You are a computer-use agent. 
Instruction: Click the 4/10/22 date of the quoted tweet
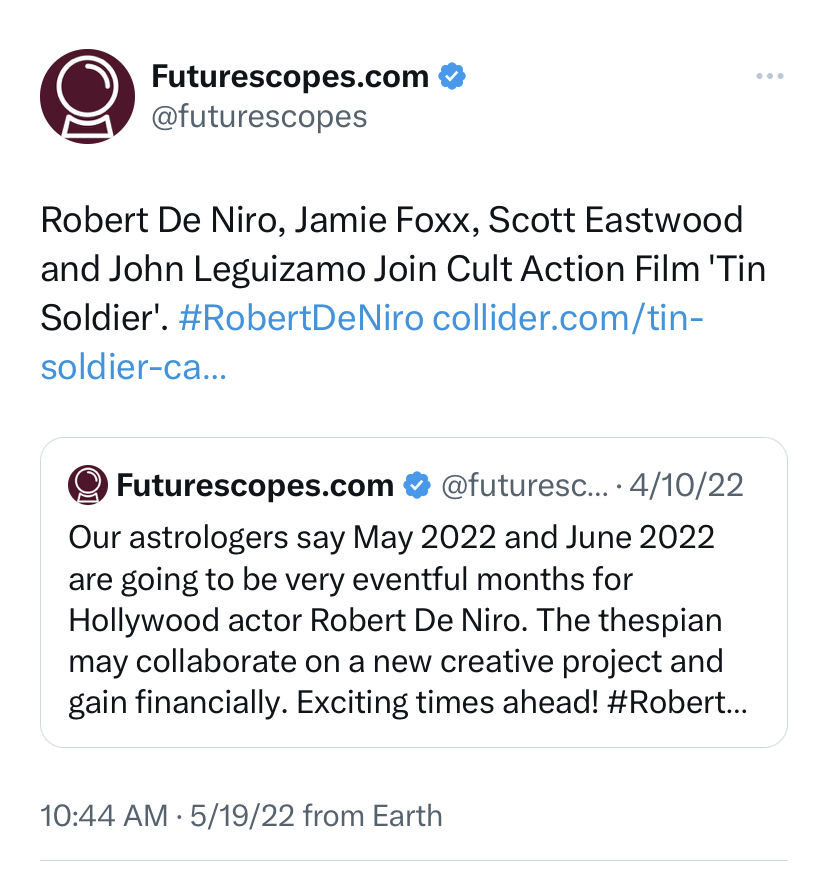[686, 485]
